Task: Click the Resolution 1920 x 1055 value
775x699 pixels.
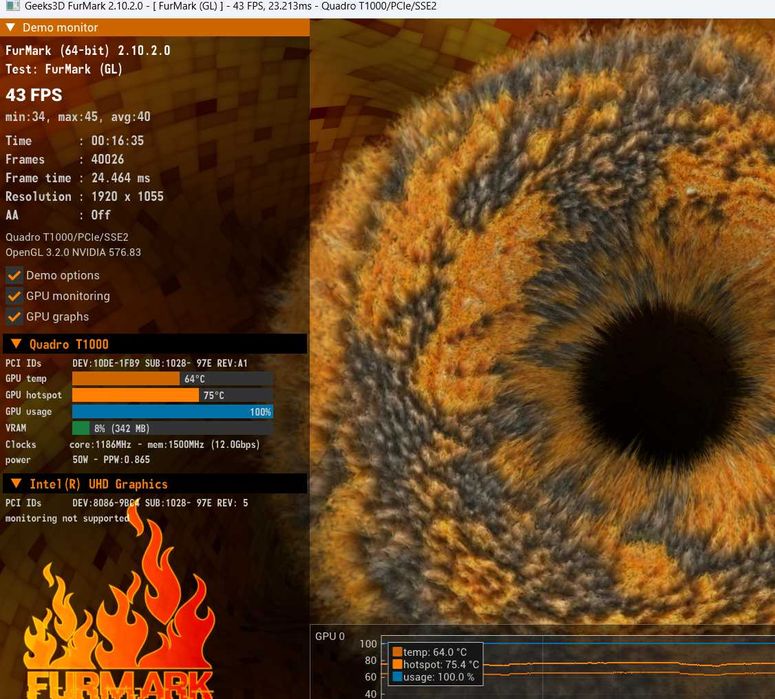Action: [x=128, y=196]
